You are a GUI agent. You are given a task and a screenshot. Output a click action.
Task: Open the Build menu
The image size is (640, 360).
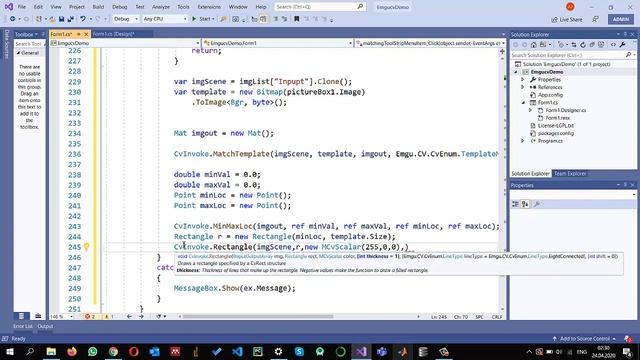98,7
